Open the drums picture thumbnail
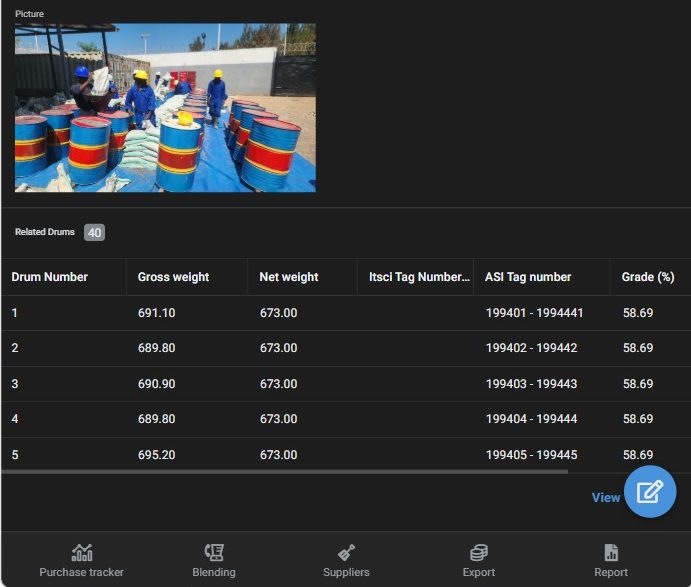The height and width of the screenshot is (587, 691). click(x=165, y=108)
